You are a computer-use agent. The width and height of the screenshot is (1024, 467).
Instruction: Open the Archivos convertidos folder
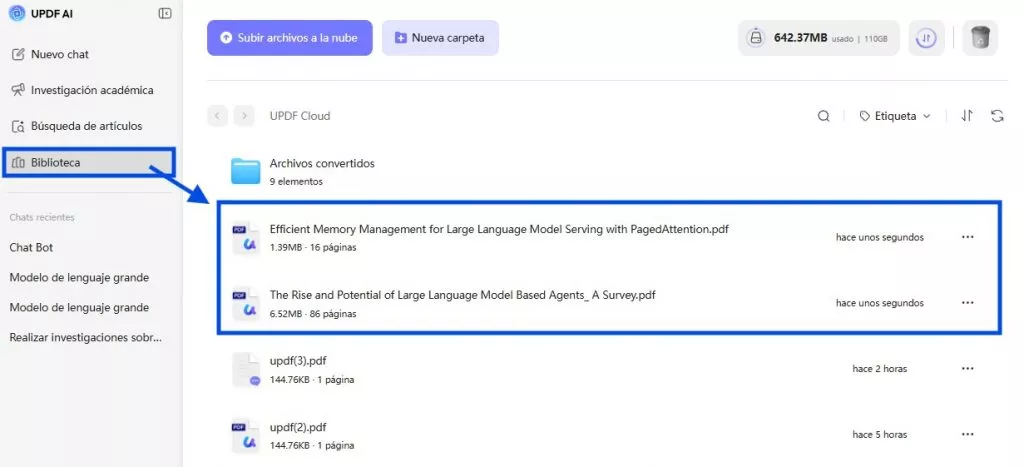pyautogui.click(x=321, y=163)
